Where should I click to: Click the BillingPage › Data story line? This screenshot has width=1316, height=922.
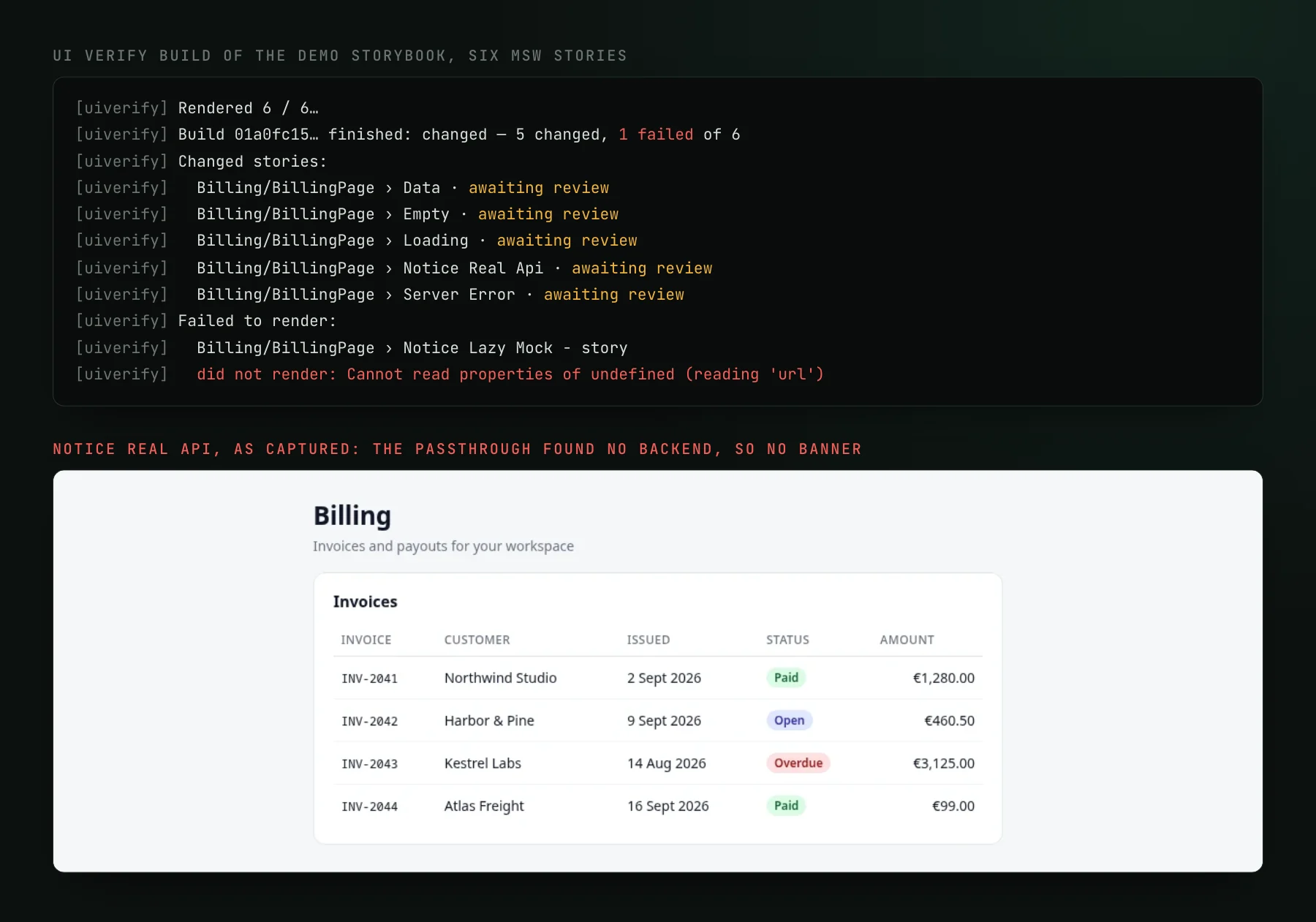point(342,188)
